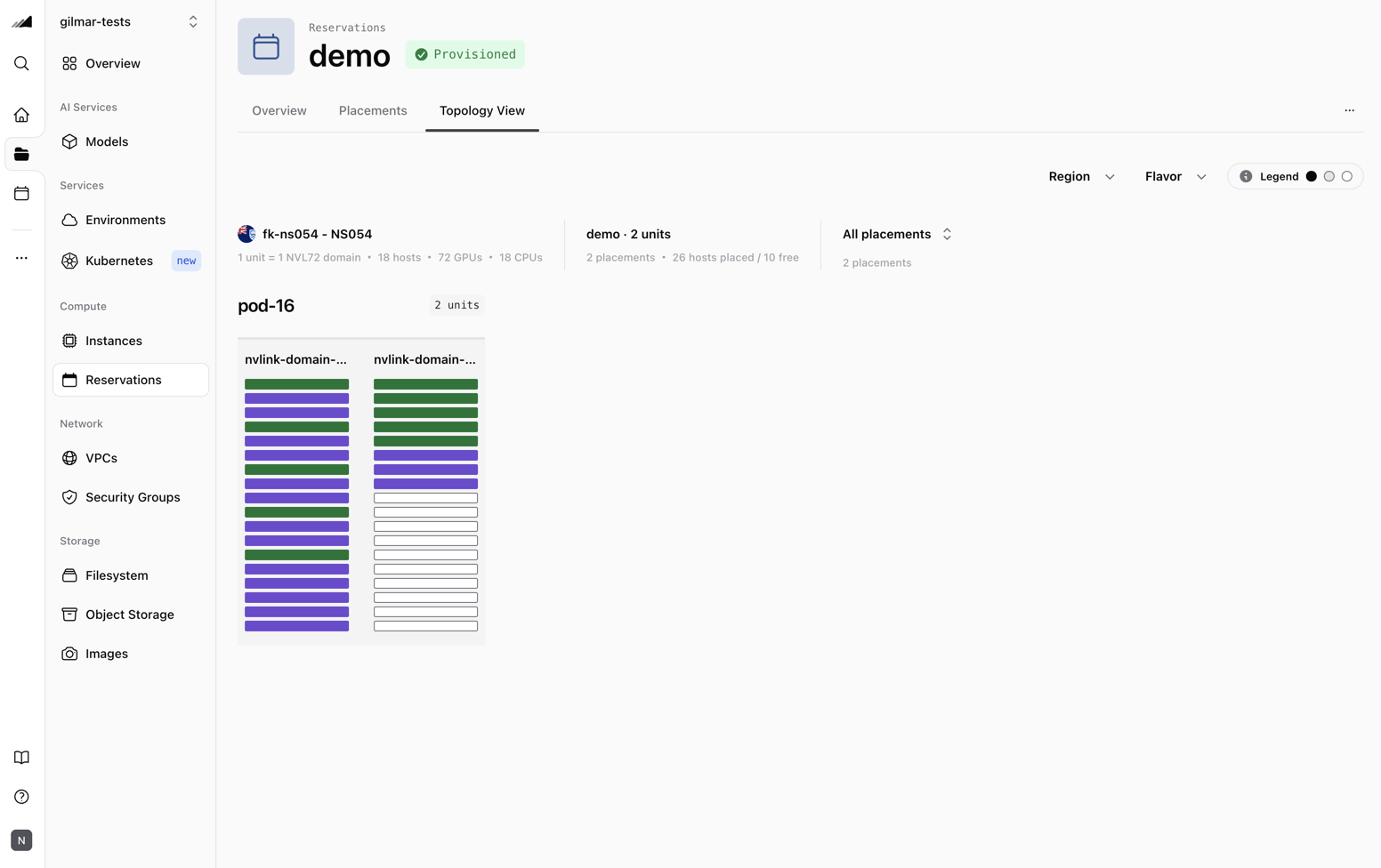Select the gray legend dot
The image size is (1381, 868).
pyautogui.click(x=1329, y=177)
